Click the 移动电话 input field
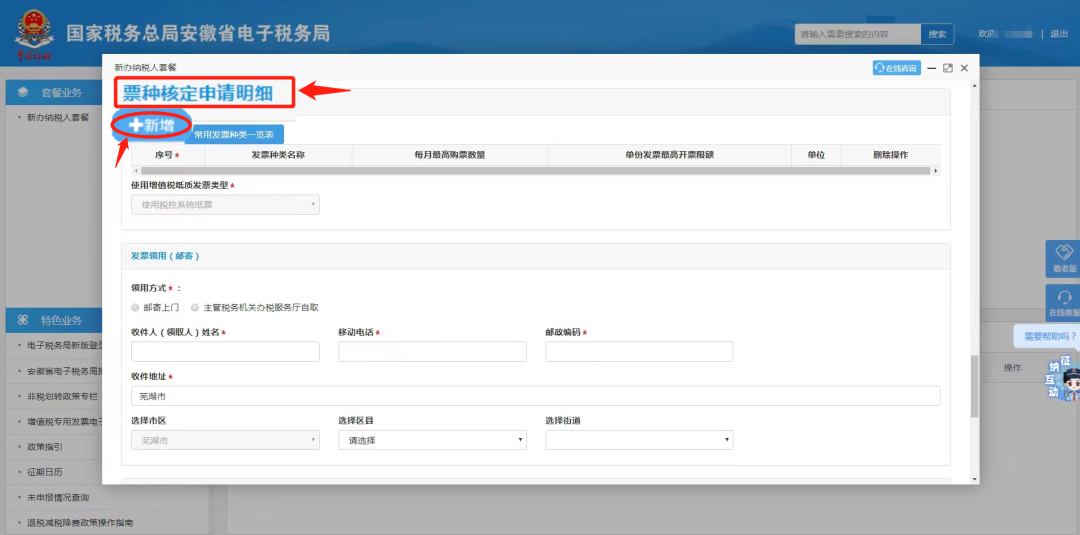The width and height of the screenshot is (1080, 535). (432, 351)
